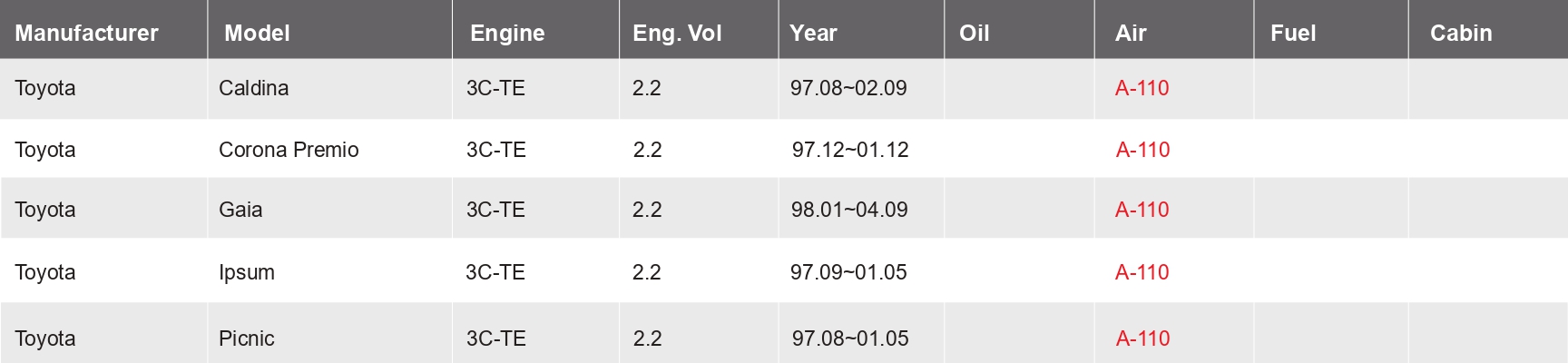Screen dimensions: 1568x363
Task: Click the Model column header
Action: point(257,34)
